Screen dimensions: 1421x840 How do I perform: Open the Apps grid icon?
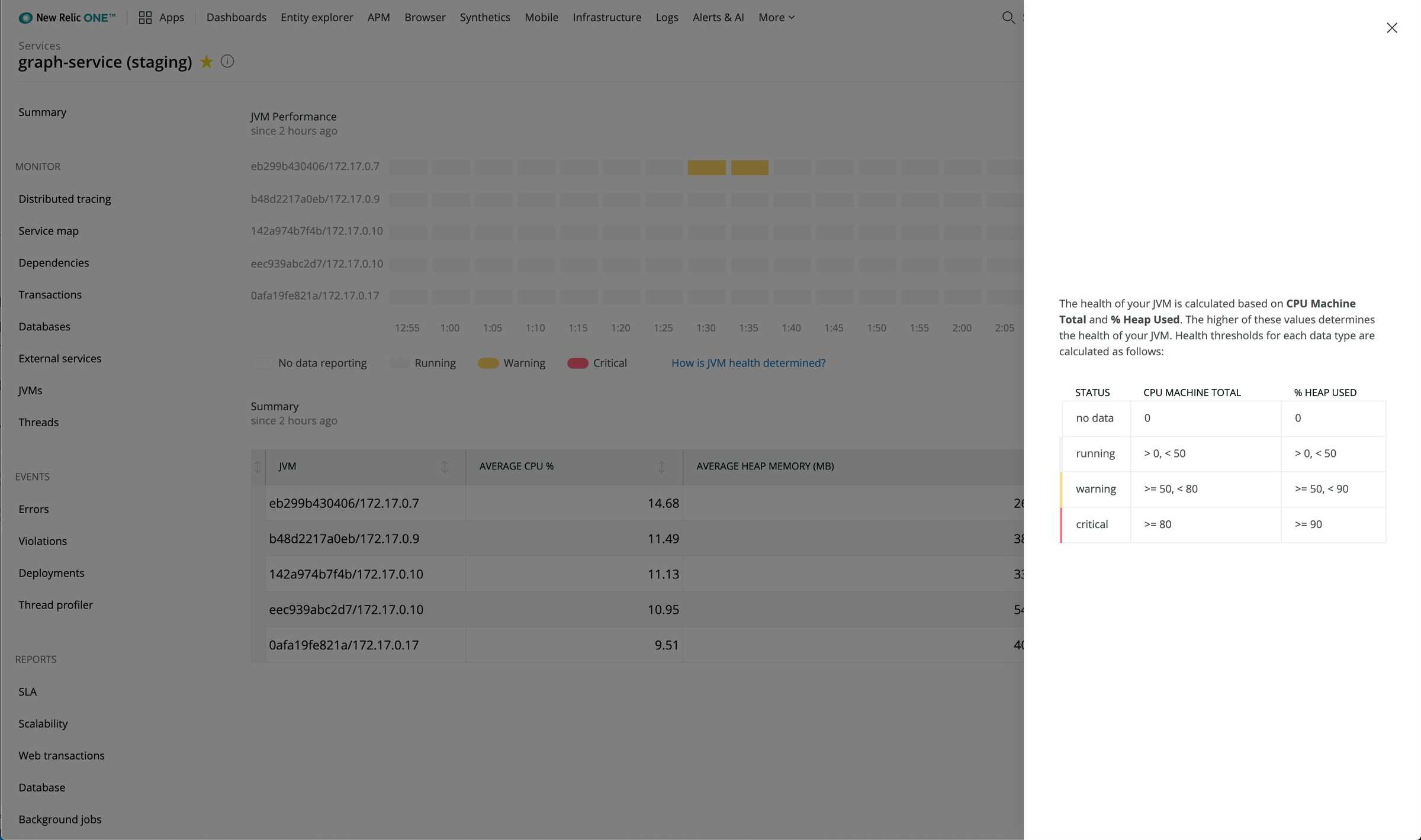tap(145, 17)
